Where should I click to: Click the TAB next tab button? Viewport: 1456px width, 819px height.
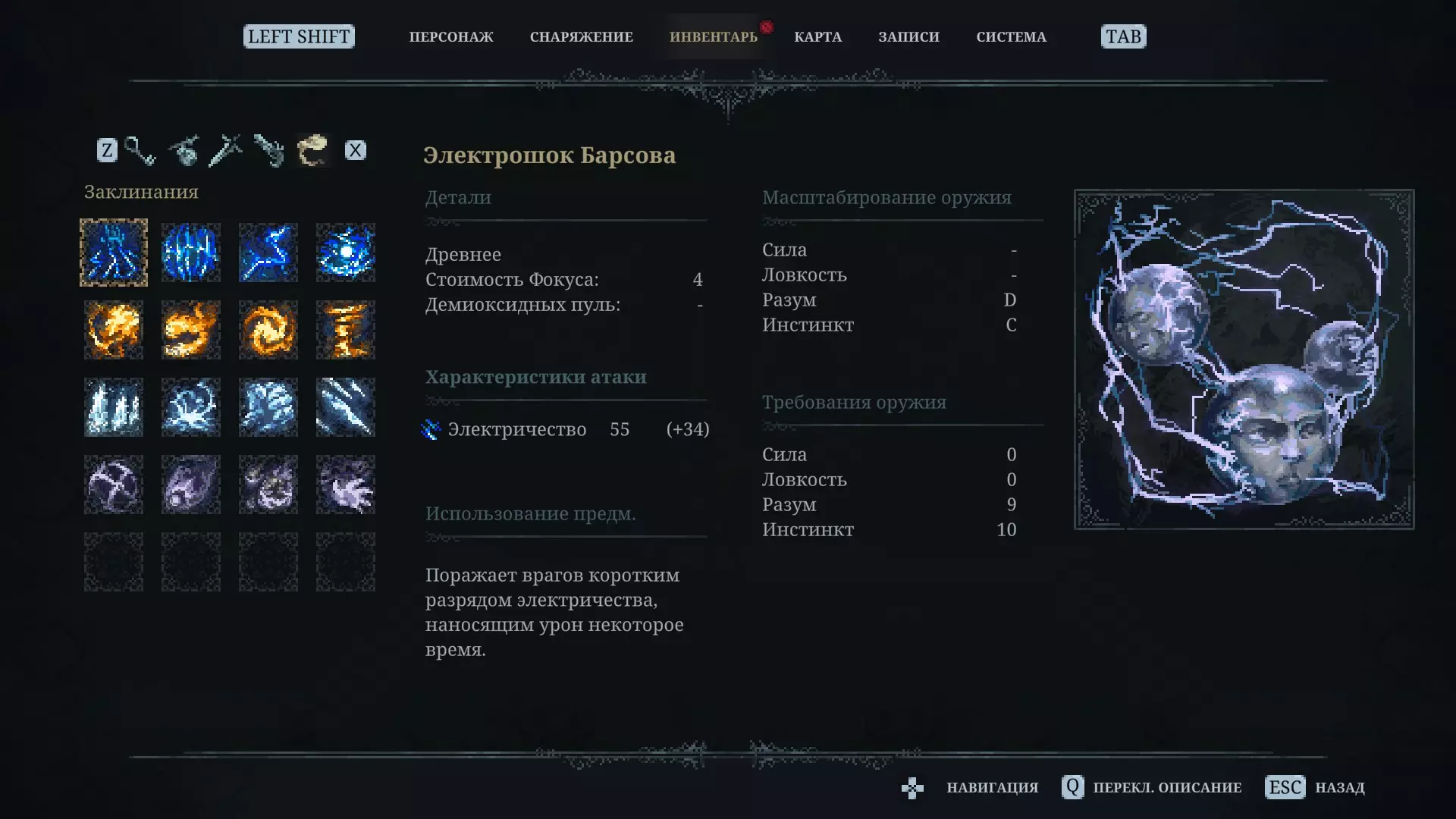coord(1123,36)
